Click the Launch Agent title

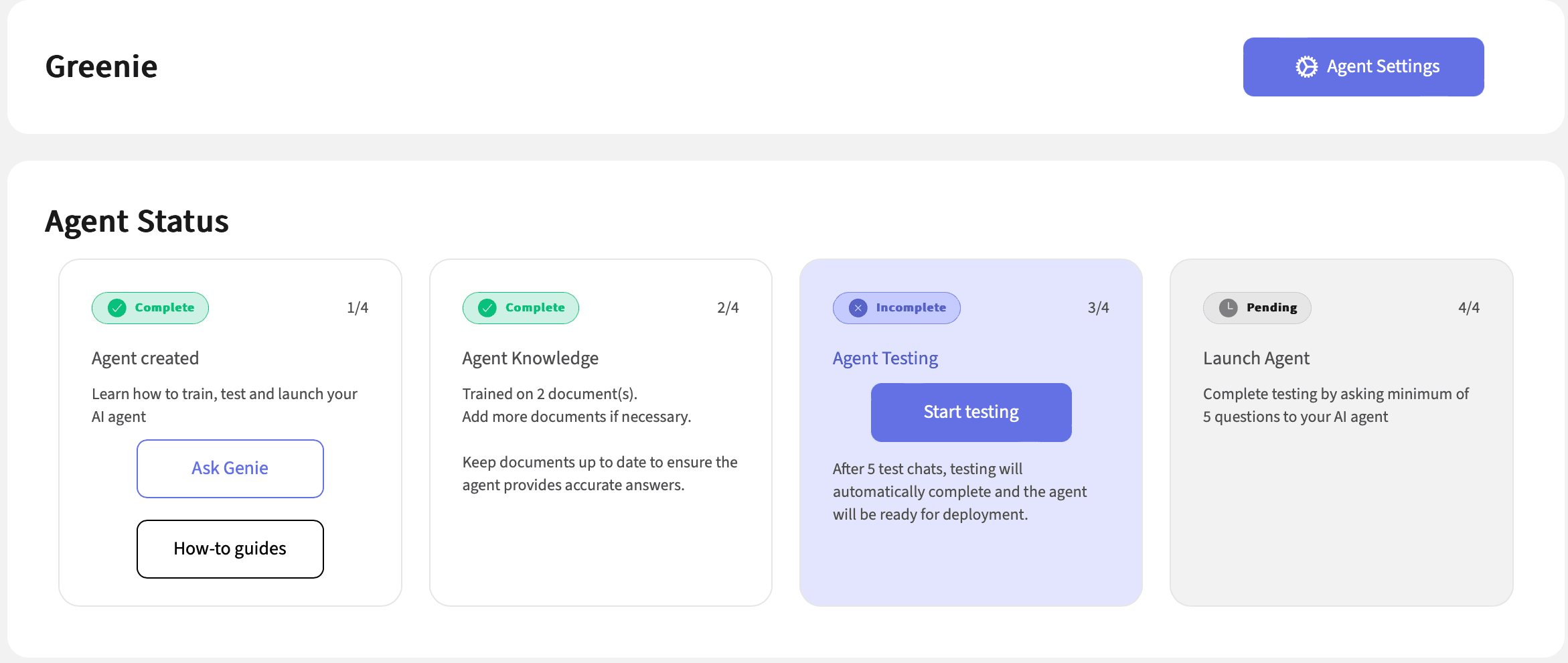[x=1256, y=358]
